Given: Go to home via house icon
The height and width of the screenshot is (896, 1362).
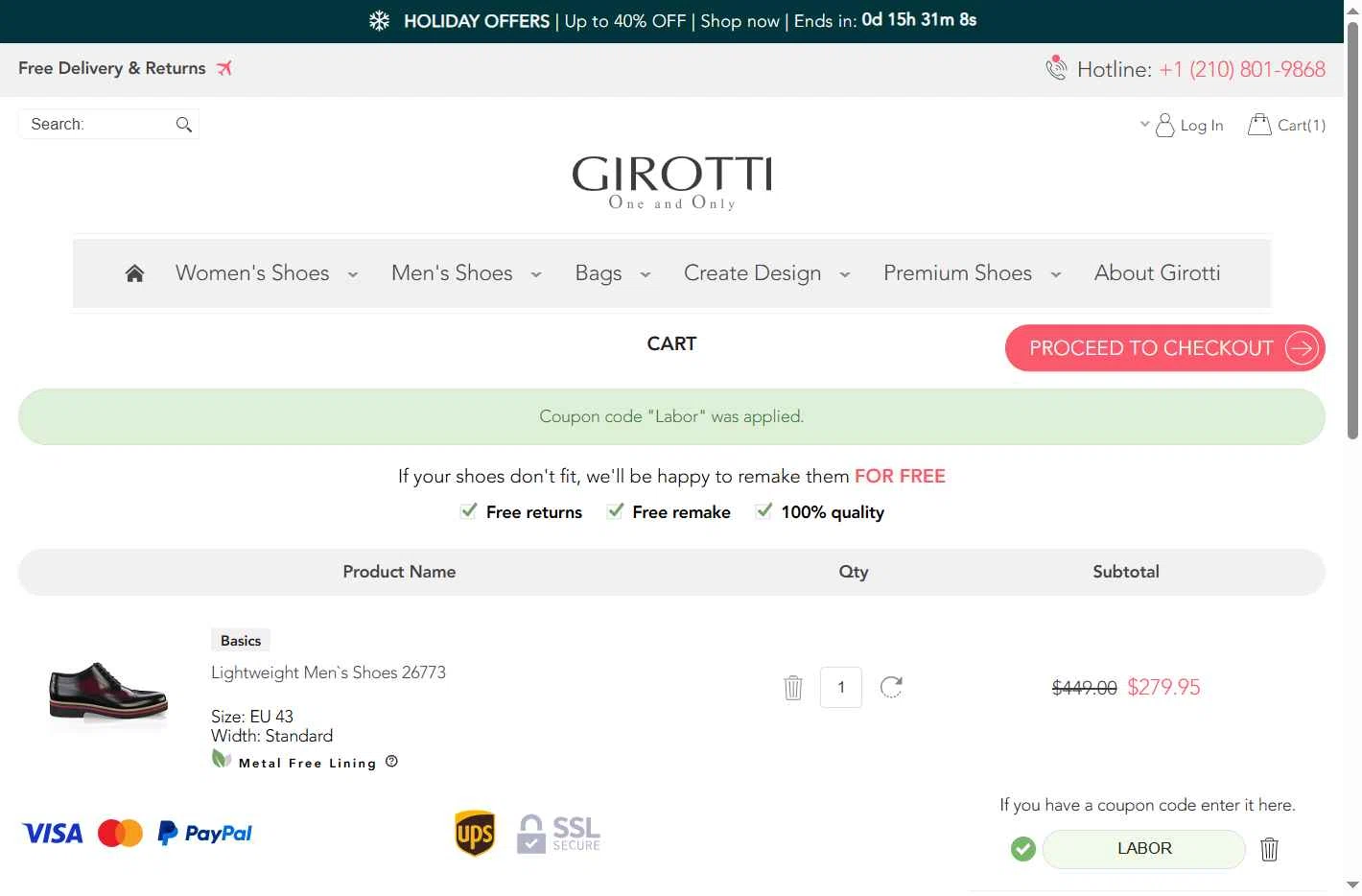Looking at the screenshot, I should (x=135, y=273).
